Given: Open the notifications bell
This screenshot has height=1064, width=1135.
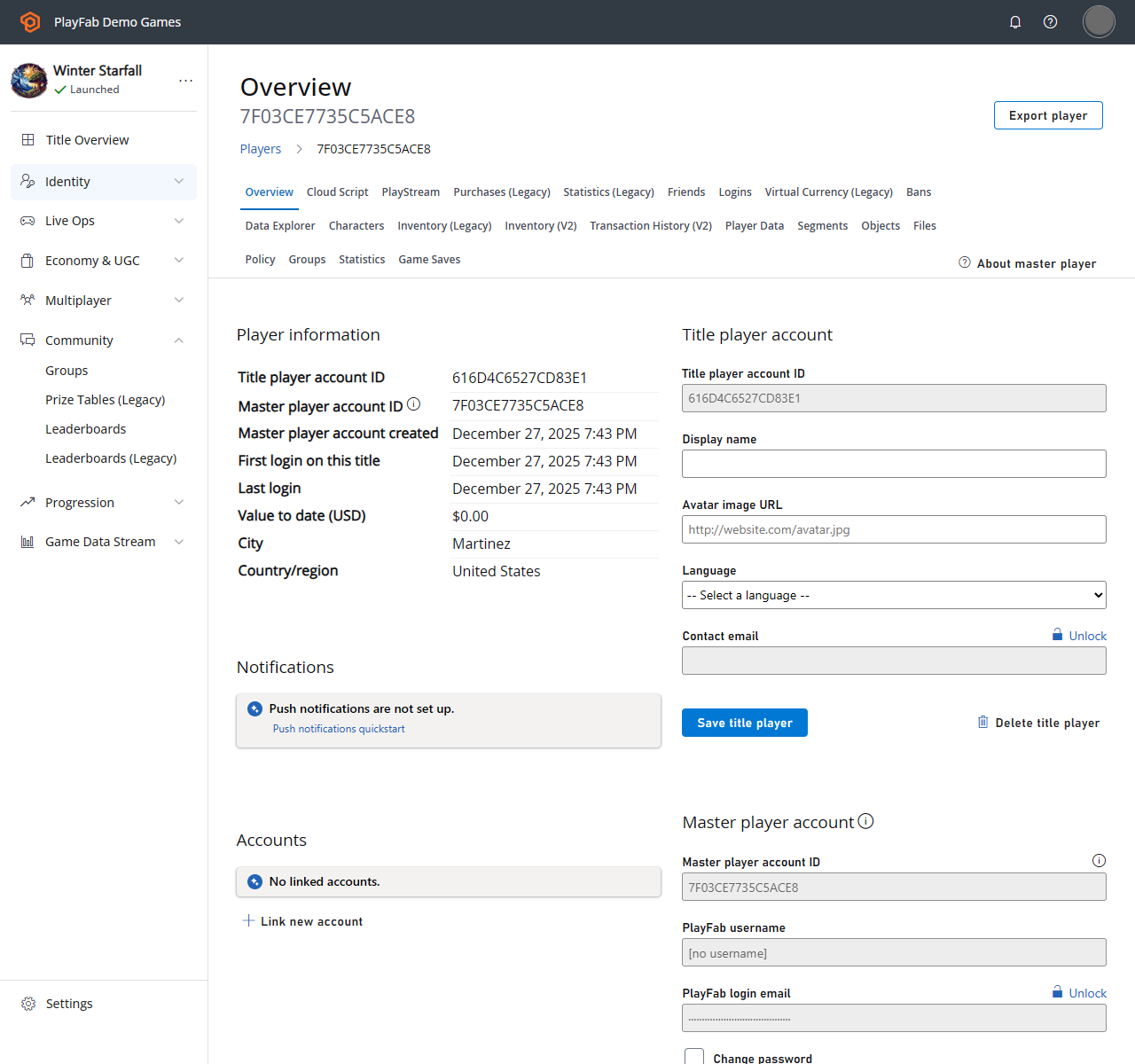Looking at the screenshot, I should click(x=1015, y=22).
